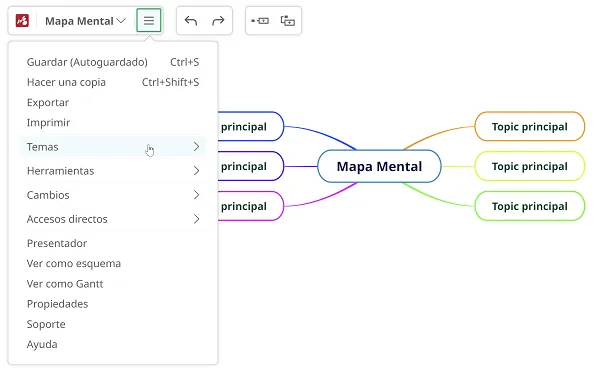Expand the Cambios submenu arrow

(196, 195)
